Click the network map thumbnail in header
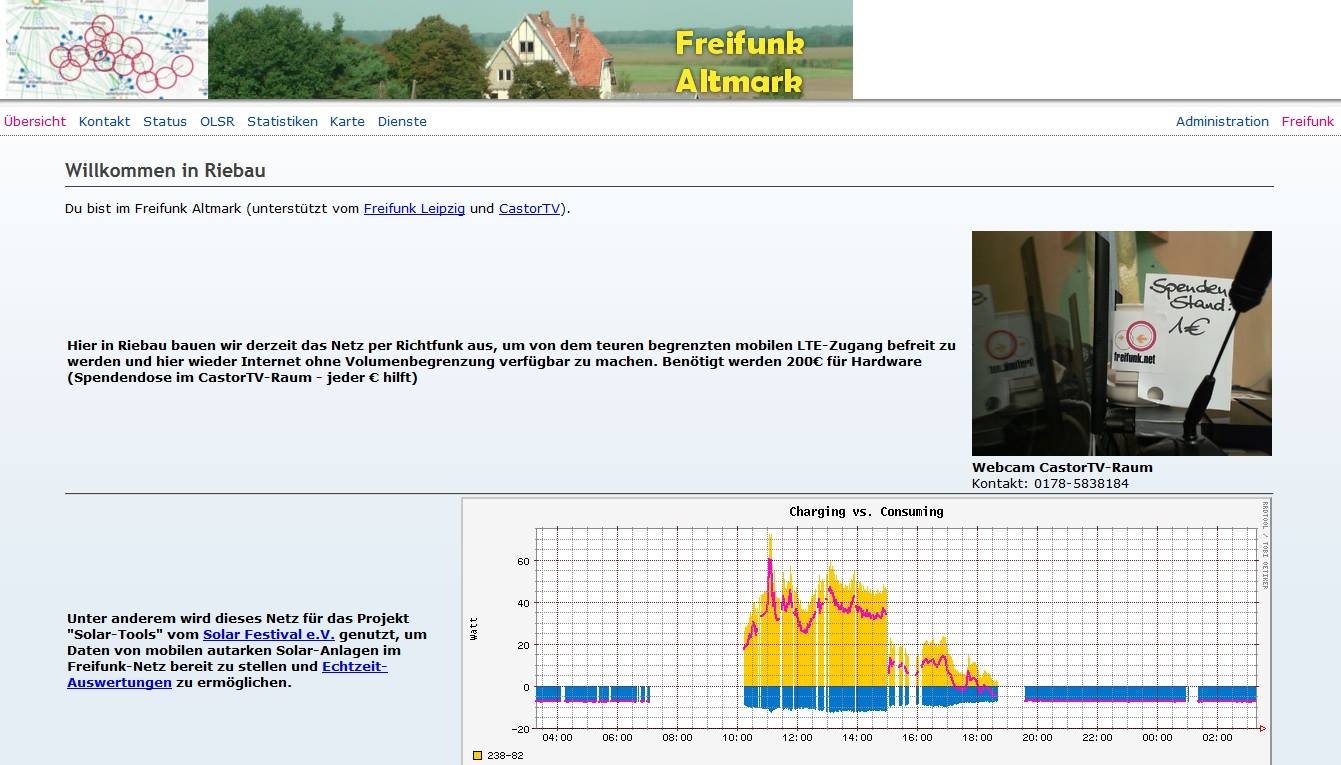 [104, 49]
